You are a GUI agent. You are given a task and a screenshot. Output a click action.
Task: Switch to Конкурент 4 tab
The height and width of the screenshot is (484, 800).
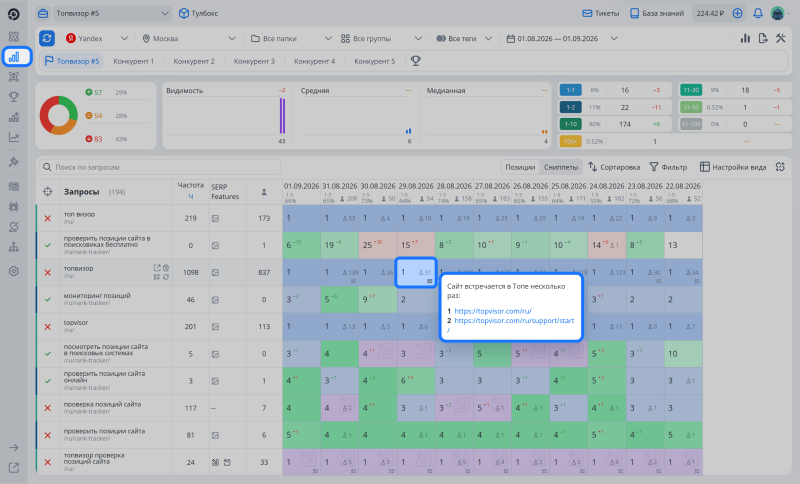[x=314, y=61]
